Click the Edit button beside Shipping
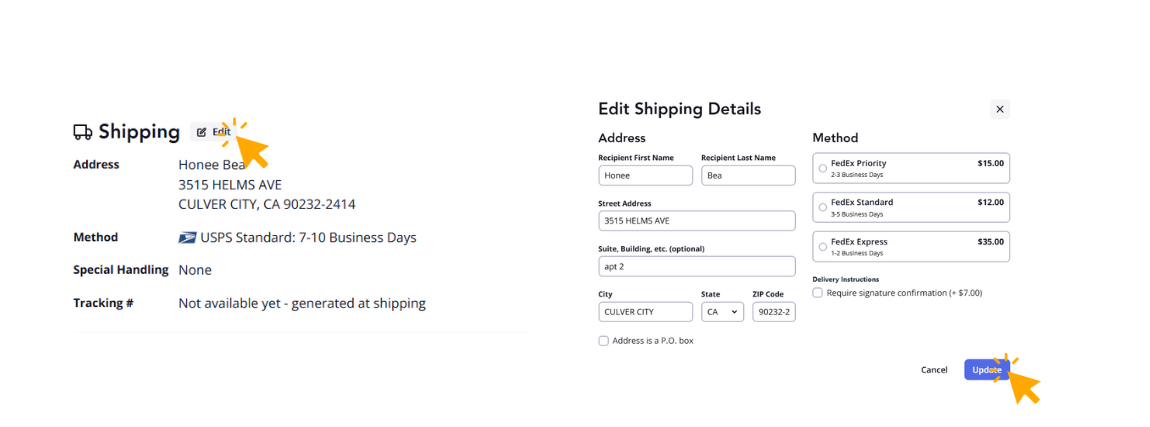The width and height of the screenshot is (1150, 427). [213, 132]
